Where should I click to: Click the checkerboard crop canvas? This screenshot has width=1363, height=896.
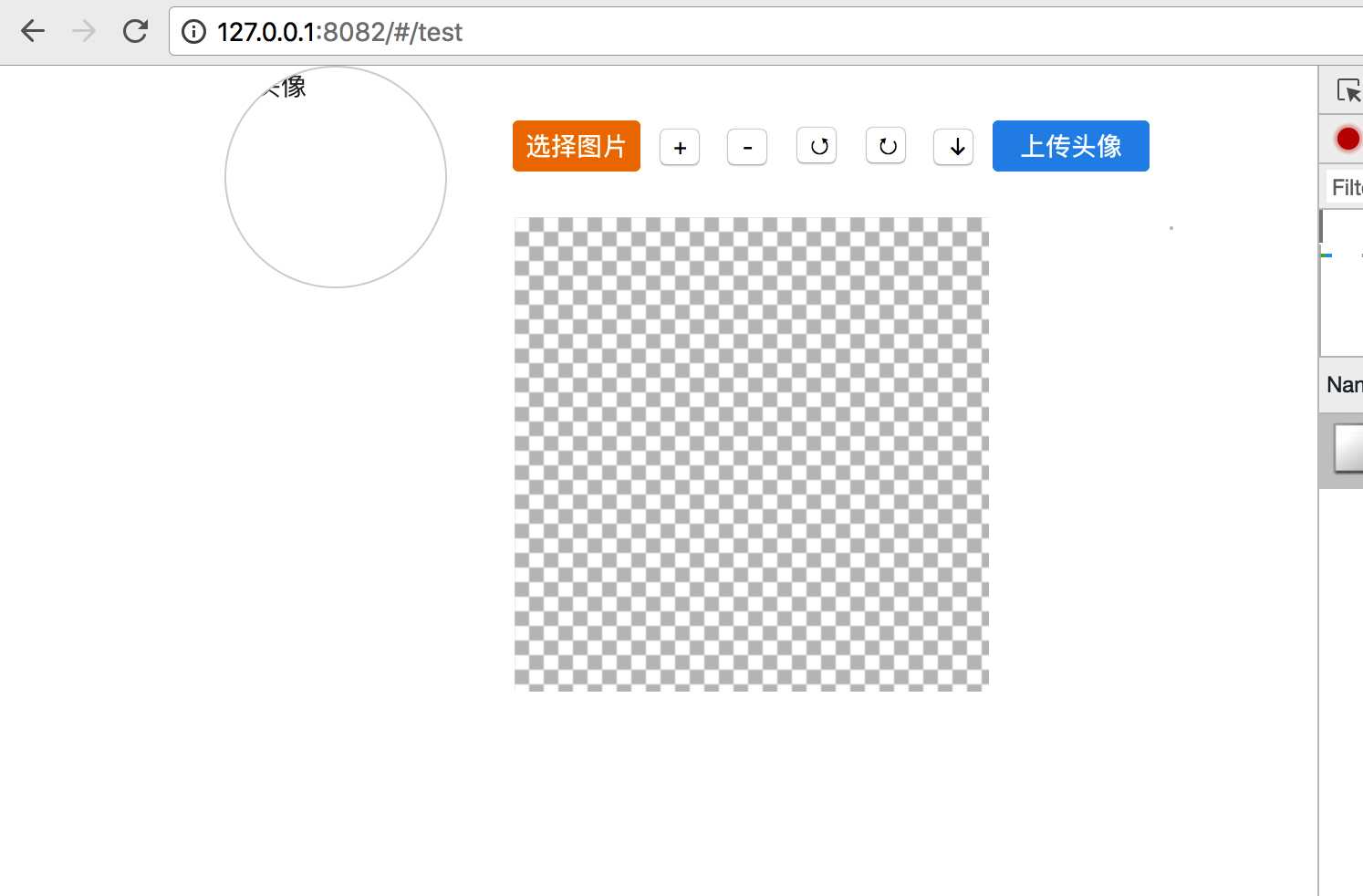tap(752, 454)
